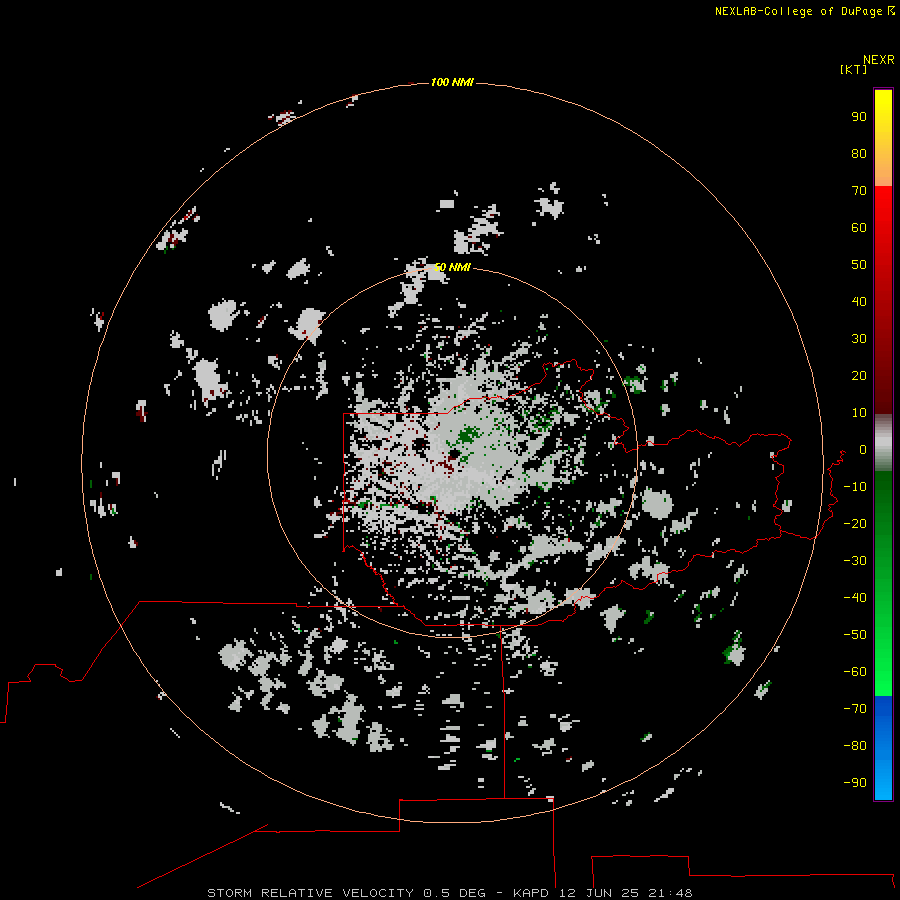Click the 0 value on the velocity scale
Screen dimensions: 900x900
[863, 449]
